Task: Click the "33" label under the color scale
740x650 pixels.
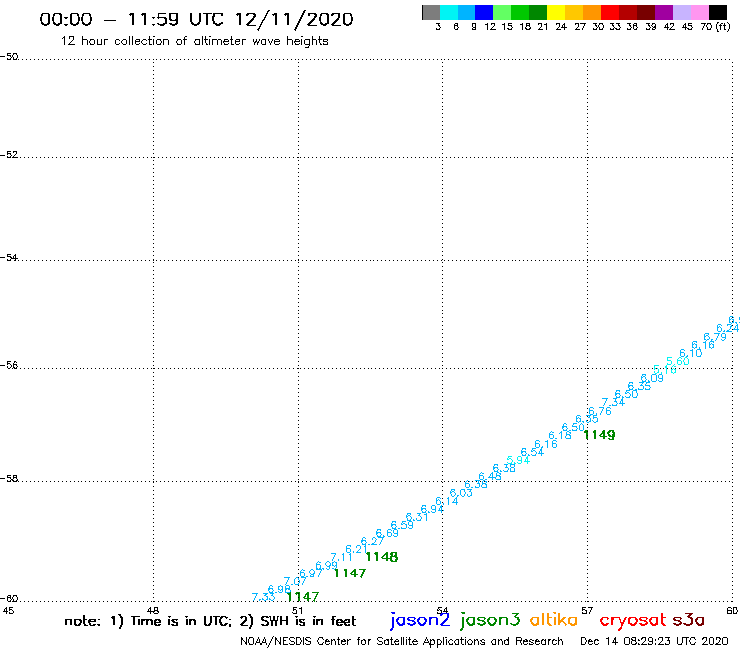Action: [614, 27]
